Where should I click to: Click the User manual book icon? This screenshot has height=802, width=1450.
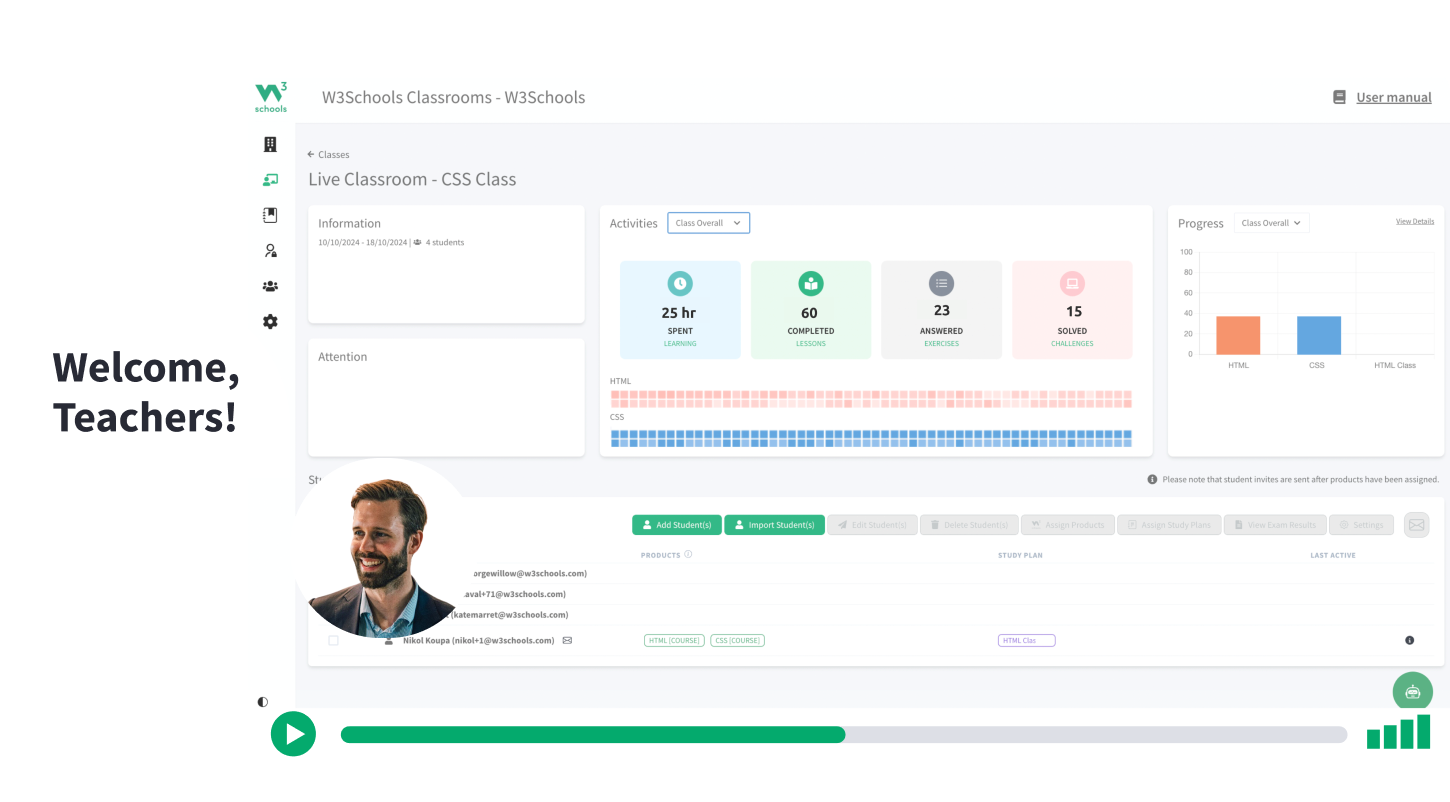1339,97
